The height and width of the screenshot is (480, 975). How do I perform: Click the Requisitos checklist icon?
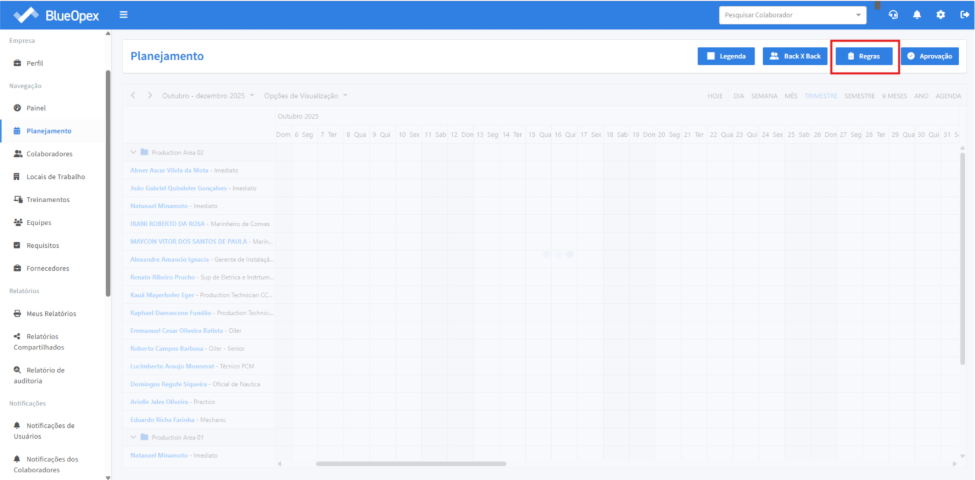(17, 246)
